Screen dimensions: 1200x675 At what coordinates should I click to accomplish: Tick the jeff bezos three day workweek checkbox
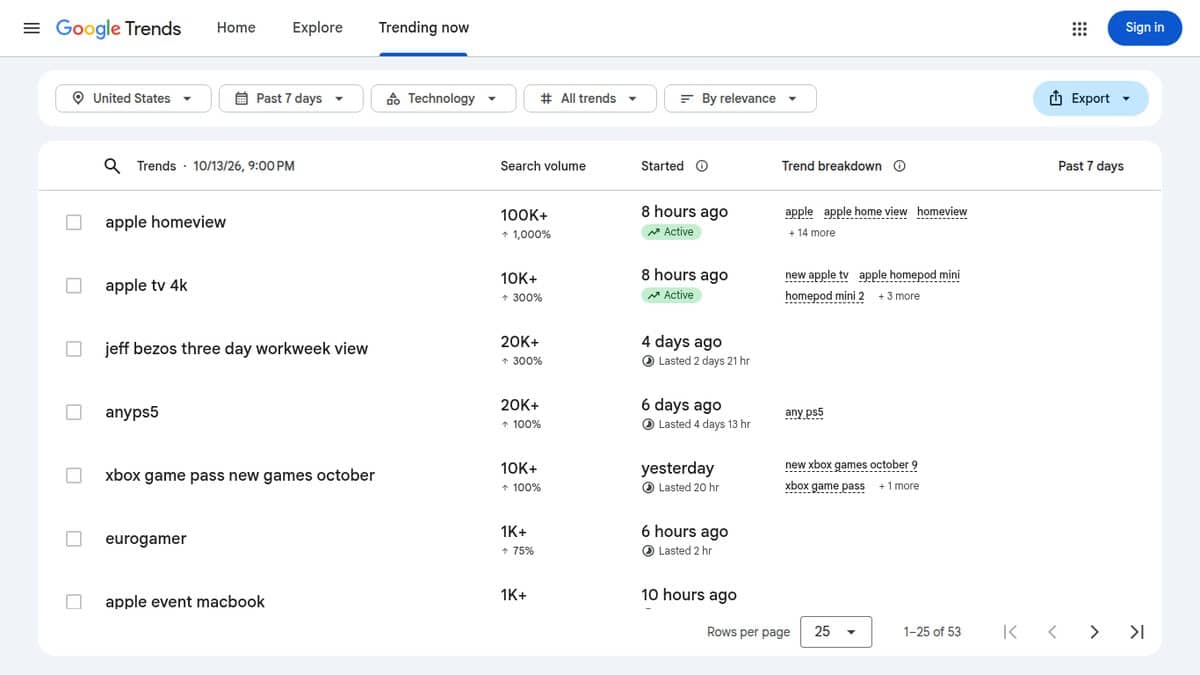[x=74, y=349]
